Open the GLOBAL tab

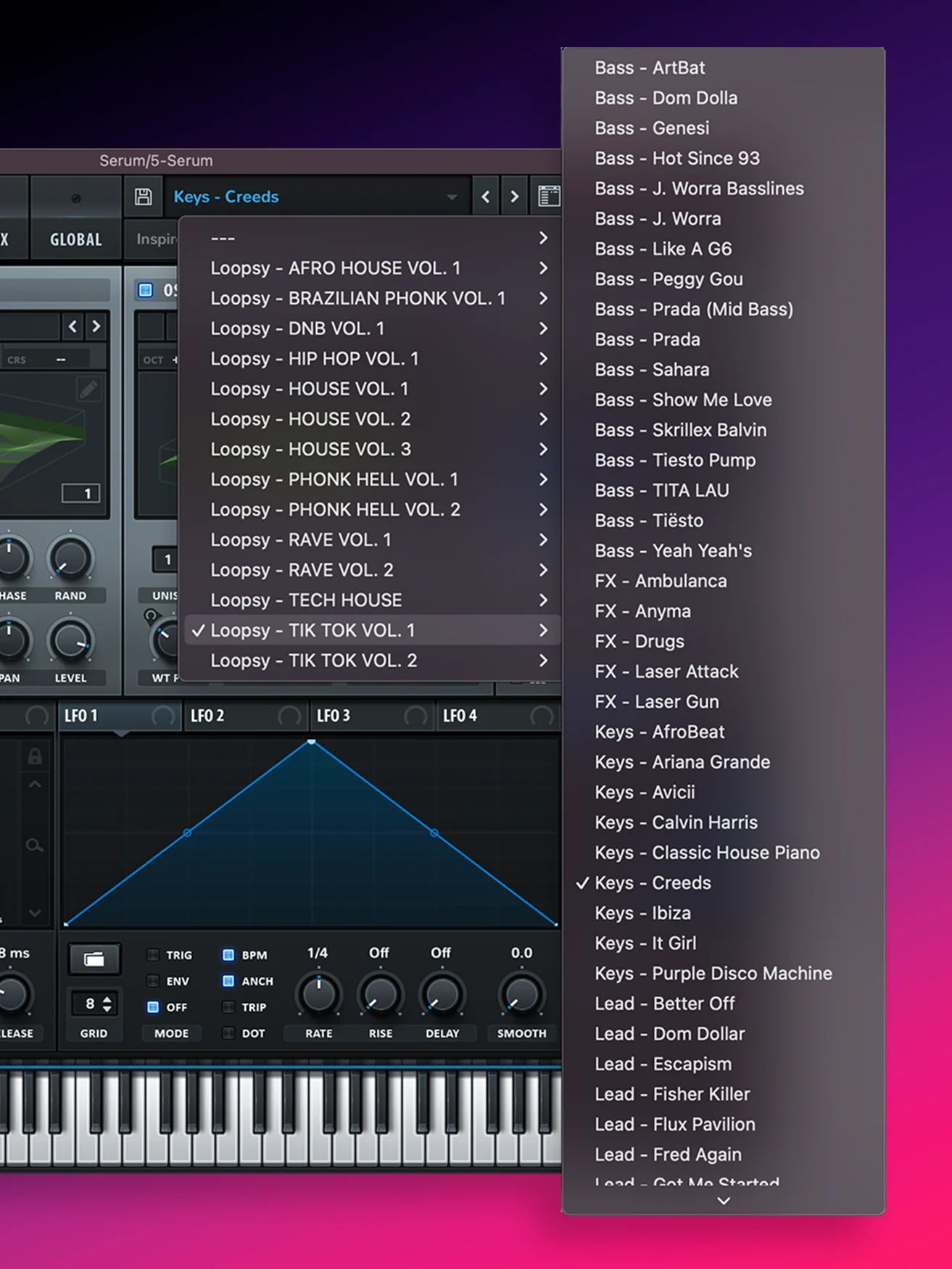pyautogui.click(x=75, y=239)
